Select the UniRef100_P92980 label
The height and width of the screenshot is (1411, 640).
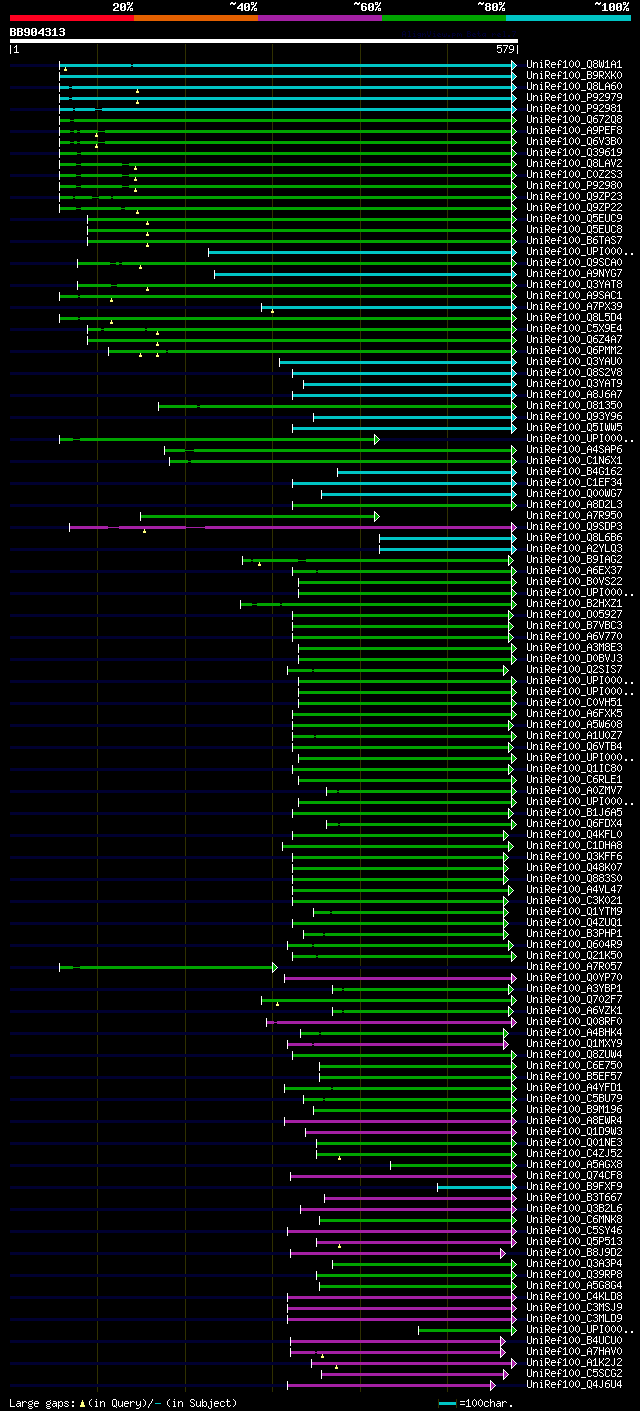(x=574, y=186)
